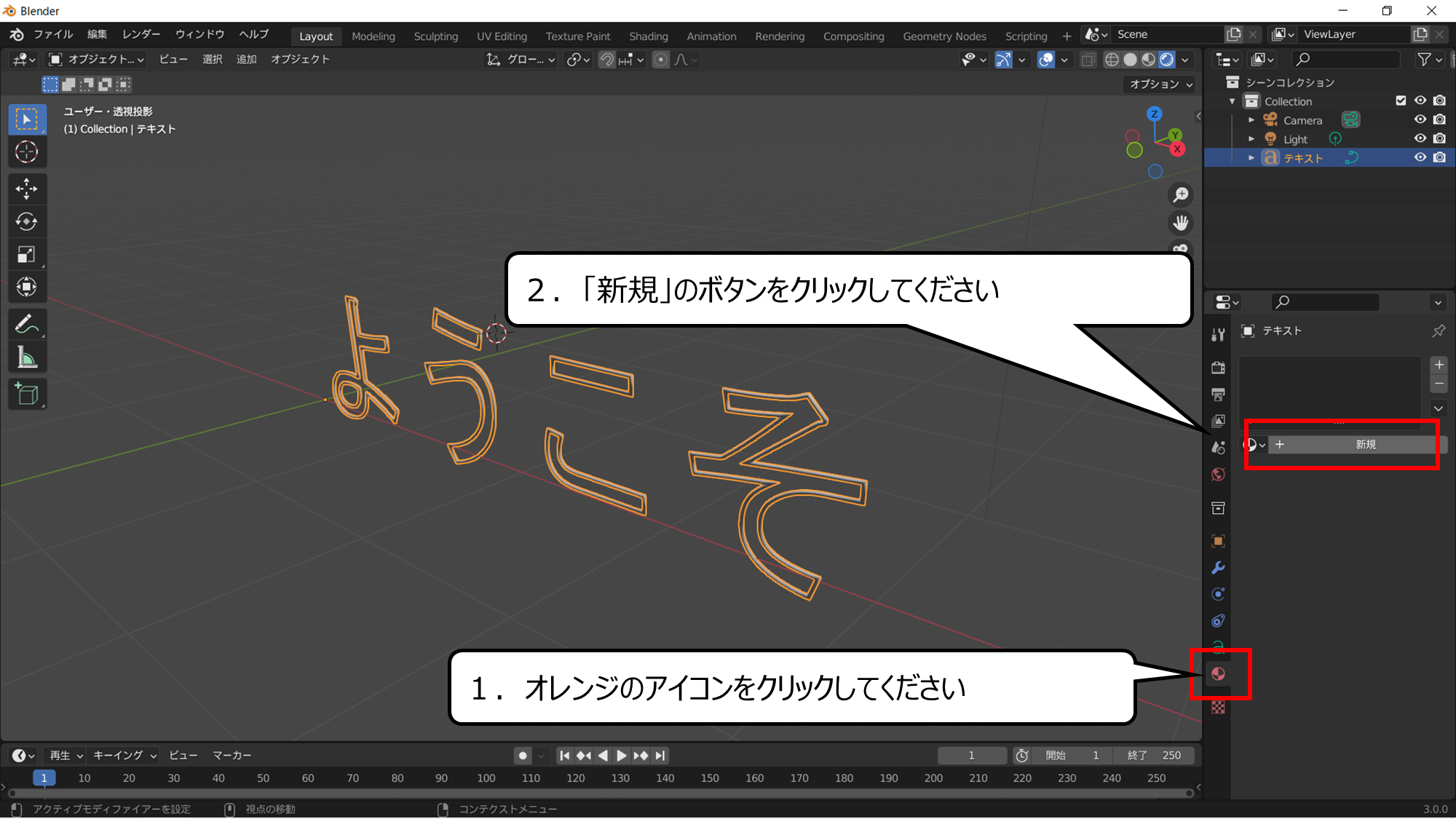Open the Scene properties tab icon
Image resolution: width=1456 pixels, height=819 pixels.
click(1218, 448)
